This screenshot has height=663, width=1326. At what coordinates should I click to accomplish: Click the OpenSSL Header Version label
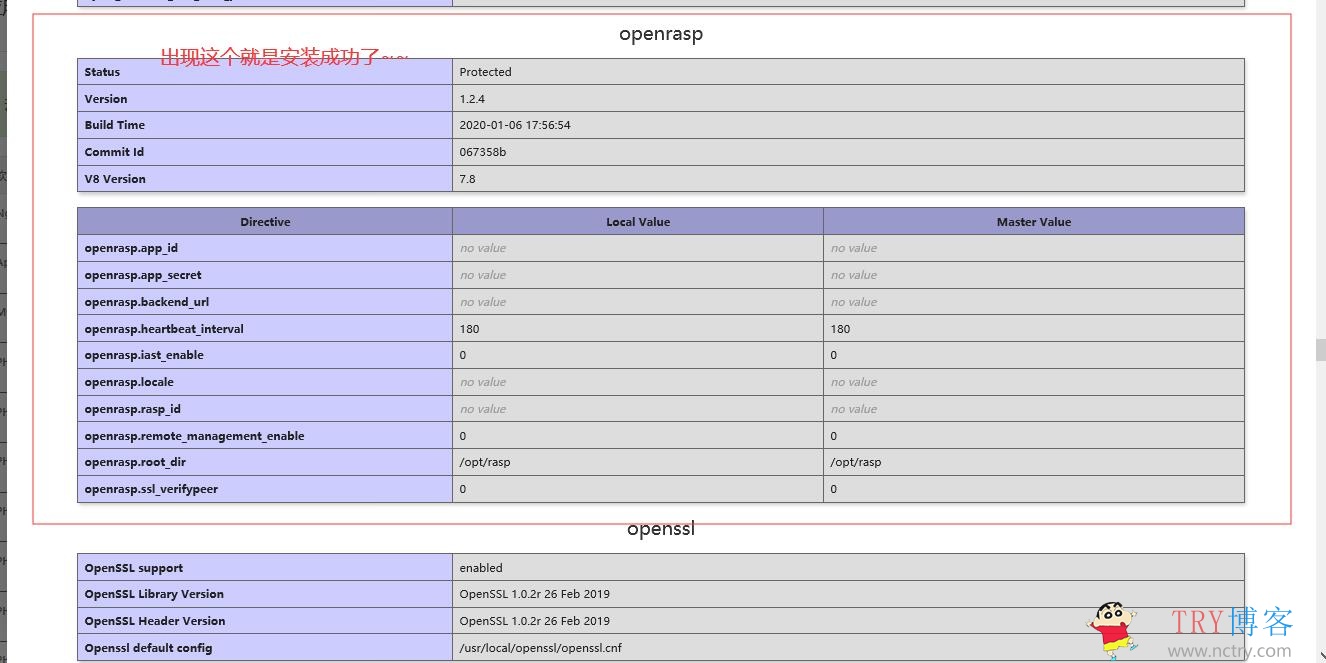coord(155,621)
